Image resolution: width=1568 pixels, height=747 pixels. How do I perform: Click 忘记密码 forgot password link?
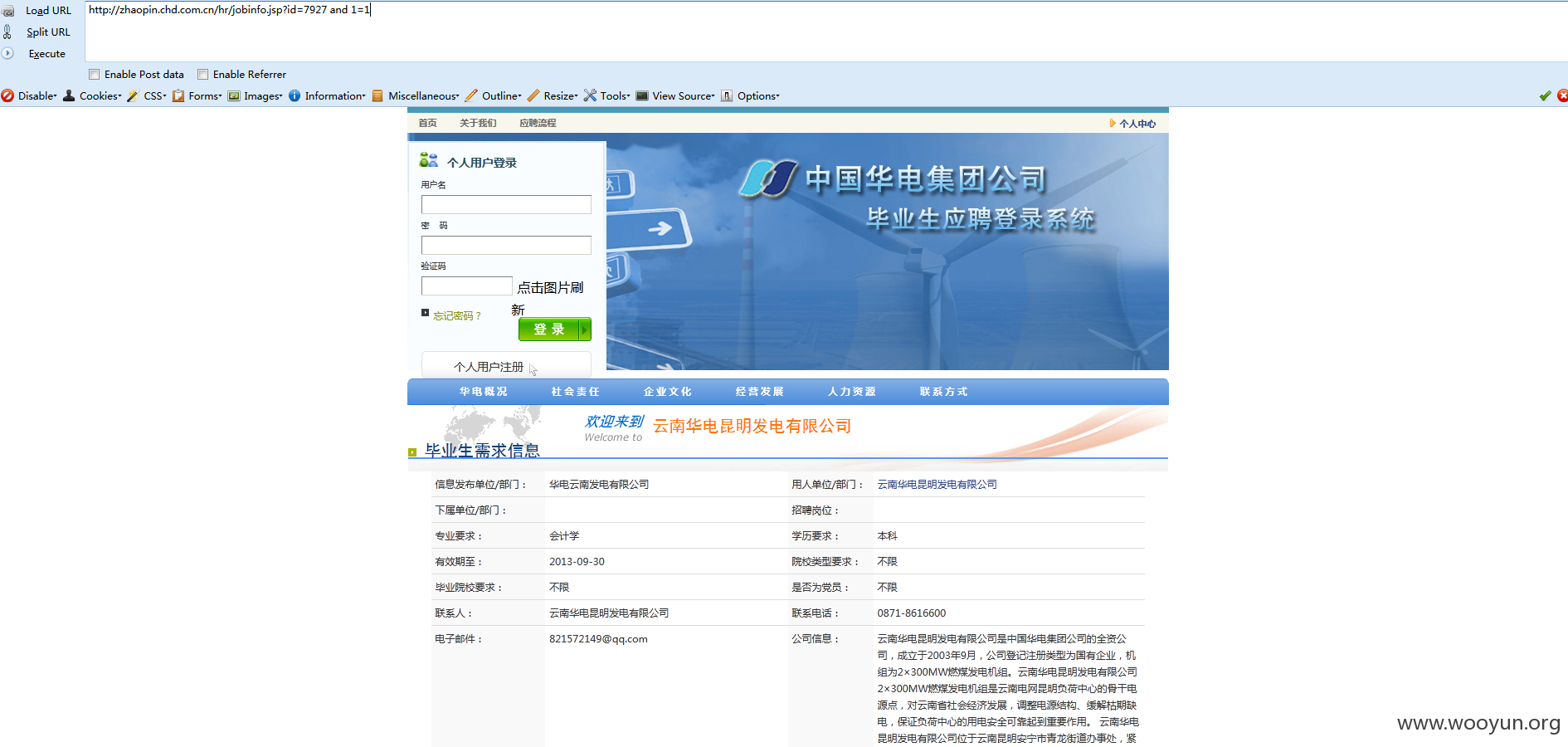point(457,316)
